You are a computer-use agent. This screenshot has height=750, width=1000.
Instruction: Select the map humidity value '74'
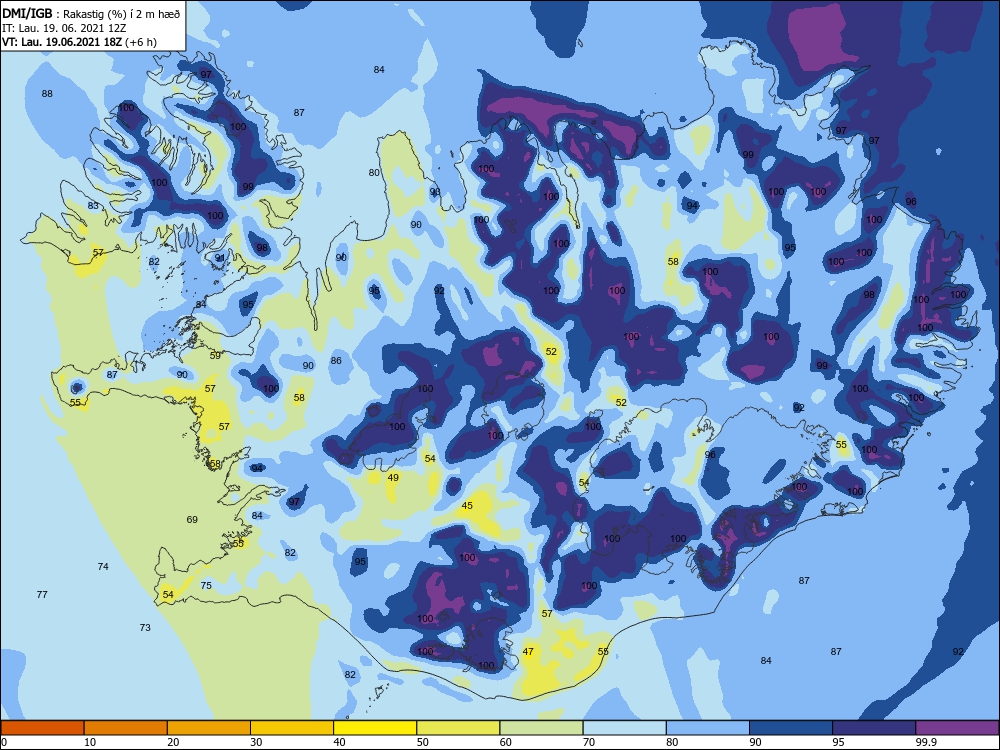point(103,566)
